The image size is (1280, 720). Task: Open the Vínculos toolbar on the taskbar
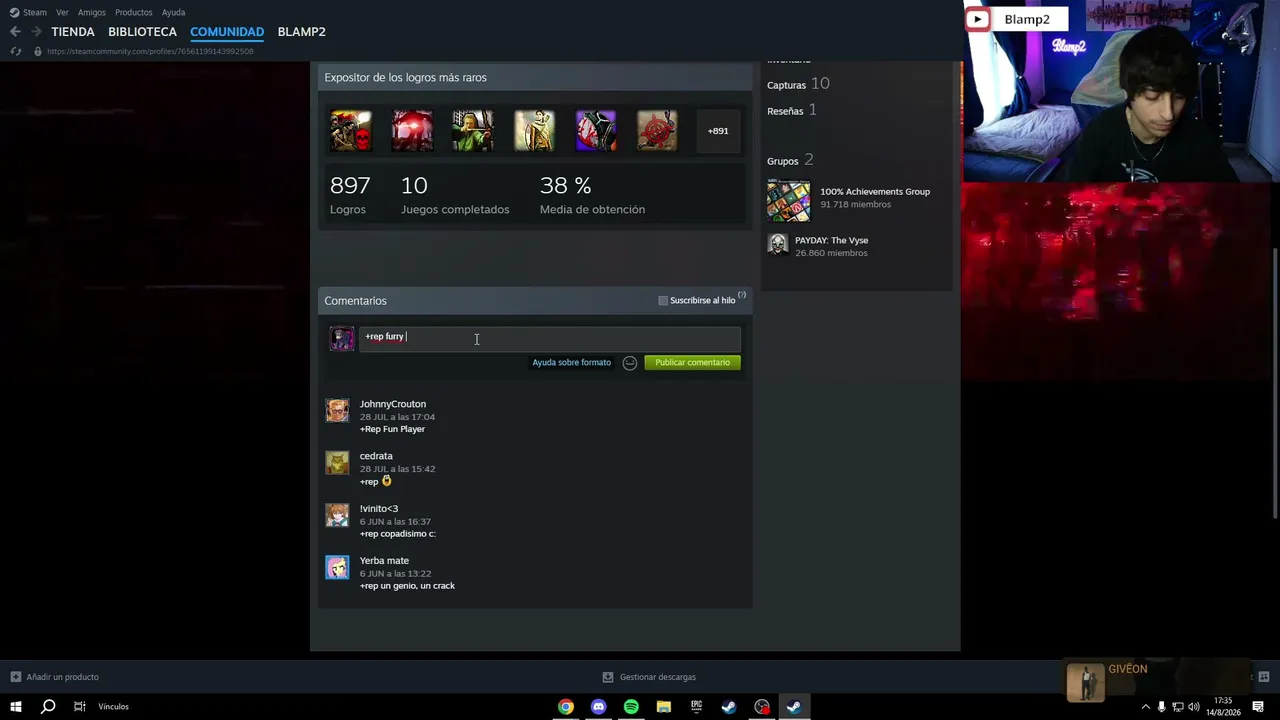[x=113, y=707]
